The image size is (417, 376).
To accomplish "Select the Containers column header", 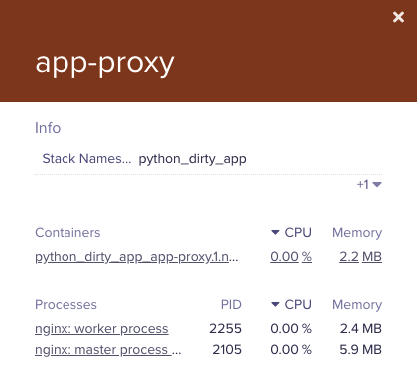I will (68, 233).
